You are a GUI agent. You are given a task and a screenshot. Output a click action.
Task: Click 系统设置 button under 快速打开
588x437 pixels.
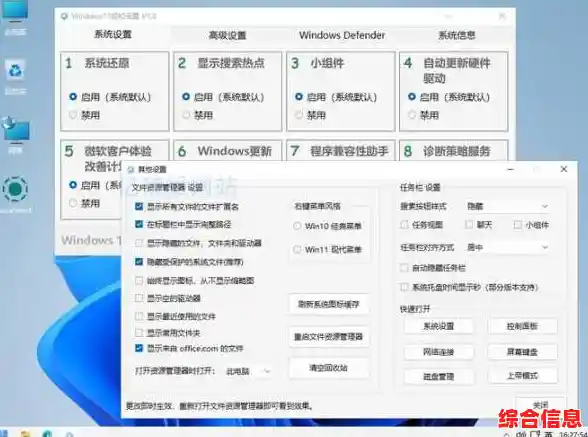438,326
